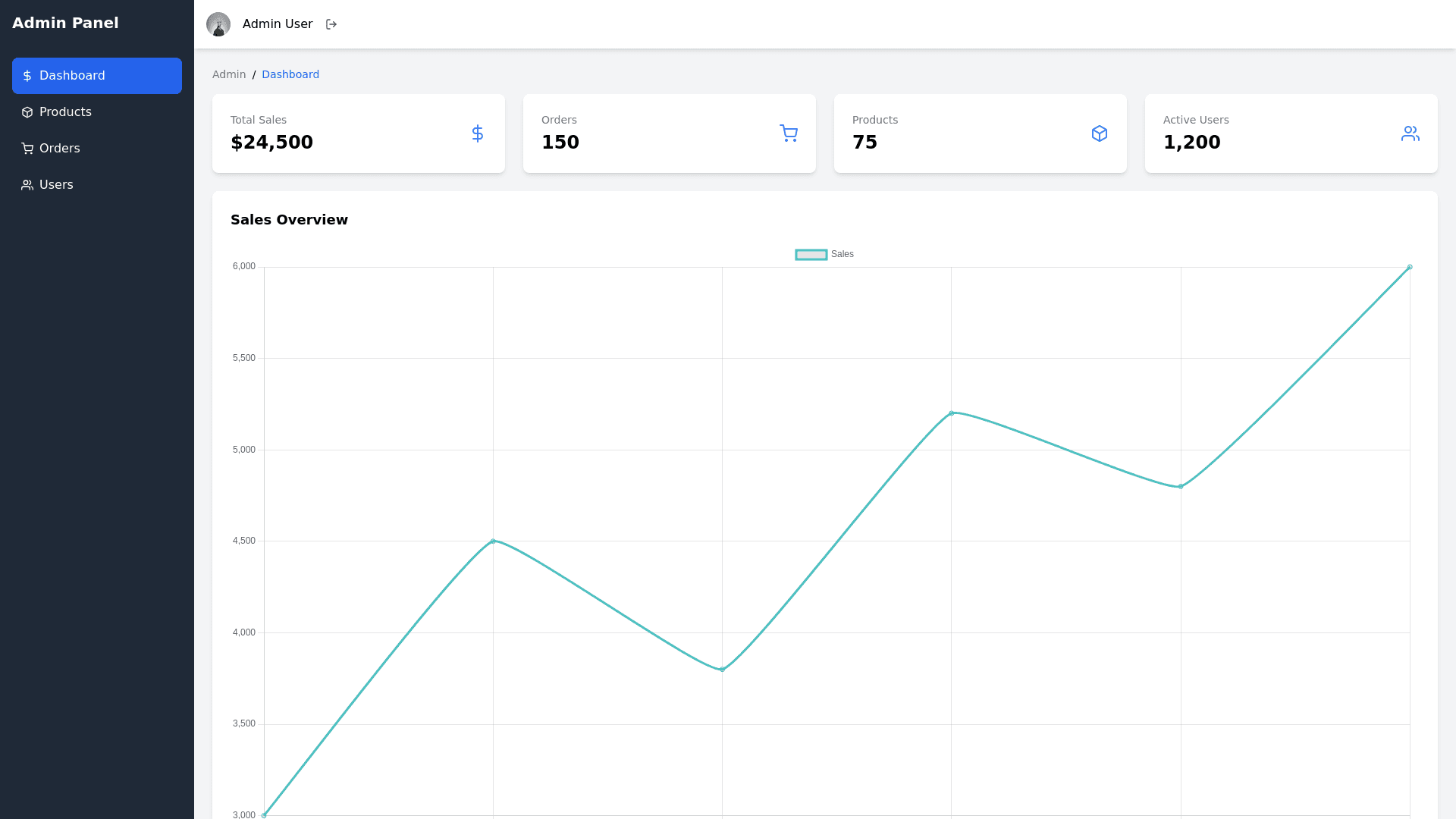Screen dimensions: 1456x819
Task: Click the Admin User profile avatar
Action: [x=219, y=24]
